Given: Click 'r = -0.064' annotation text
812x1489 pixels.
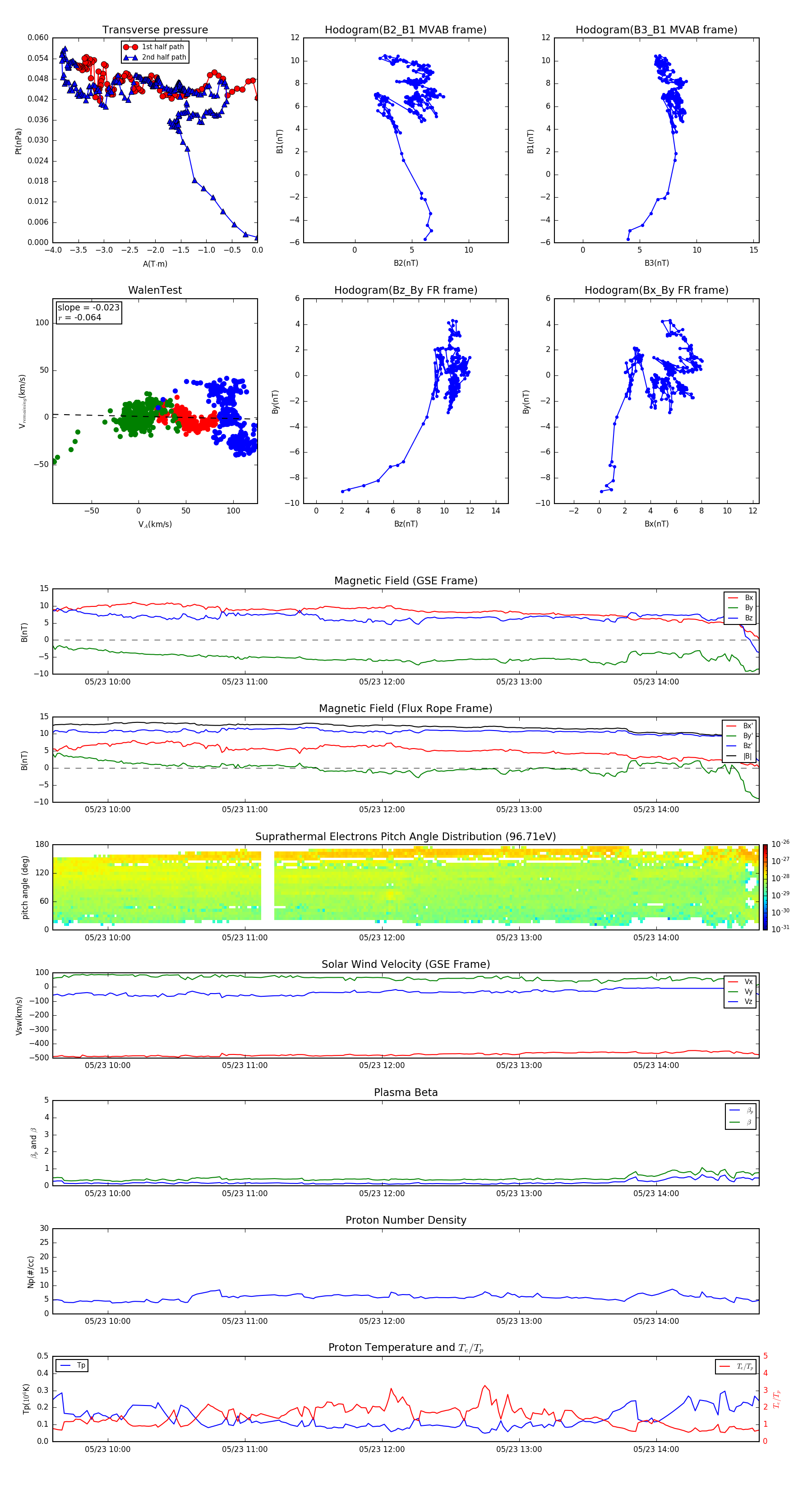Looking at the screenshot, I should (80, 317).
